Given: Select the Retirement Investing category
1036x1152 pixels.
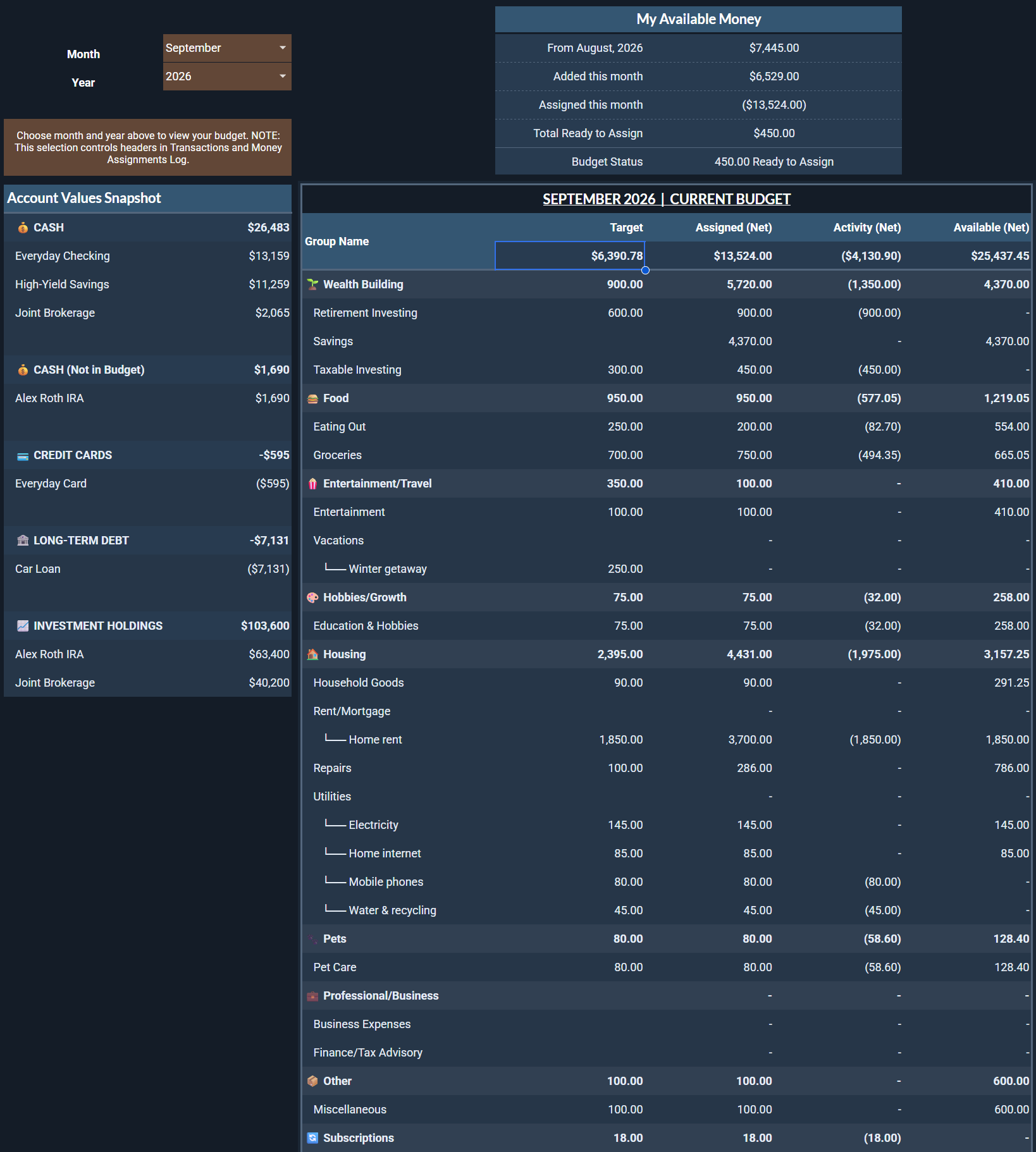Looking at the screenshot, I should tap(365, 313).
